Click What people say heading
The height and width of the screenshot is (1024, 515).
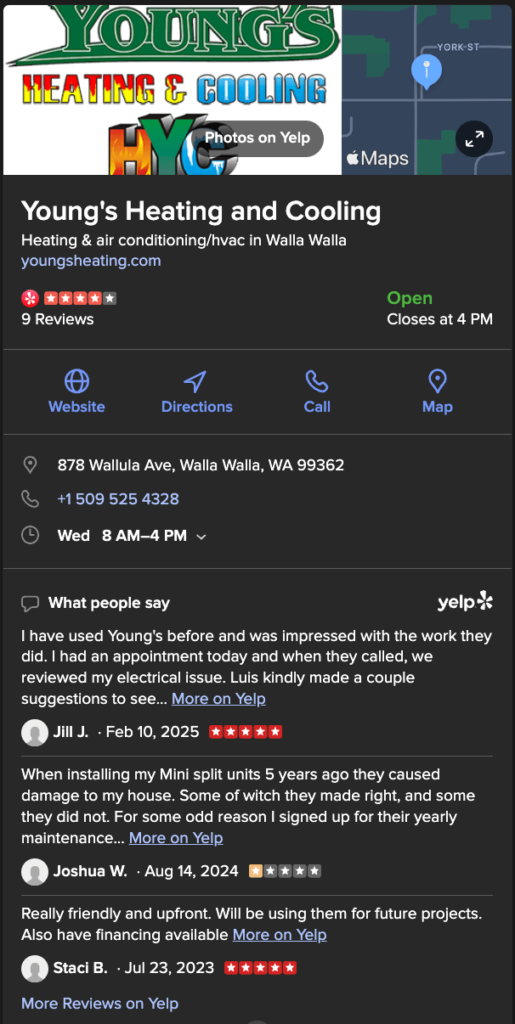pos(109,603)
